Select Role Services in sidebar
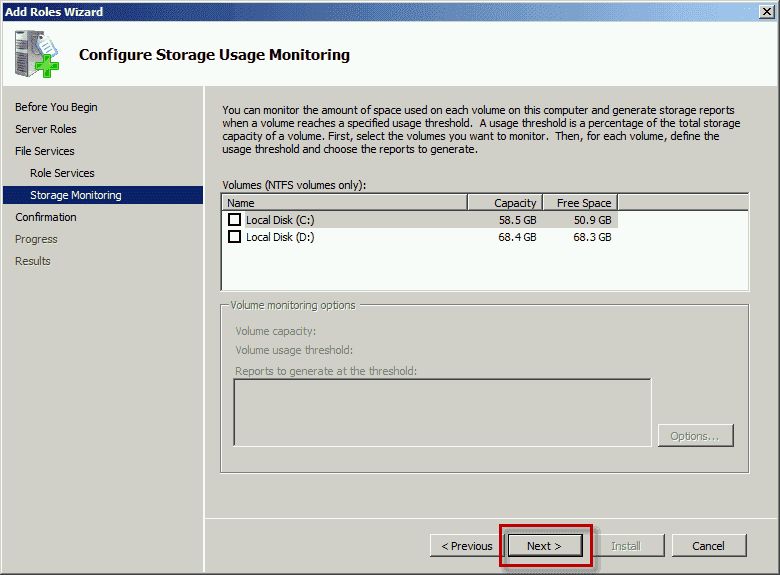Screen dimensions: 780x575 click(x=62, y=173)
